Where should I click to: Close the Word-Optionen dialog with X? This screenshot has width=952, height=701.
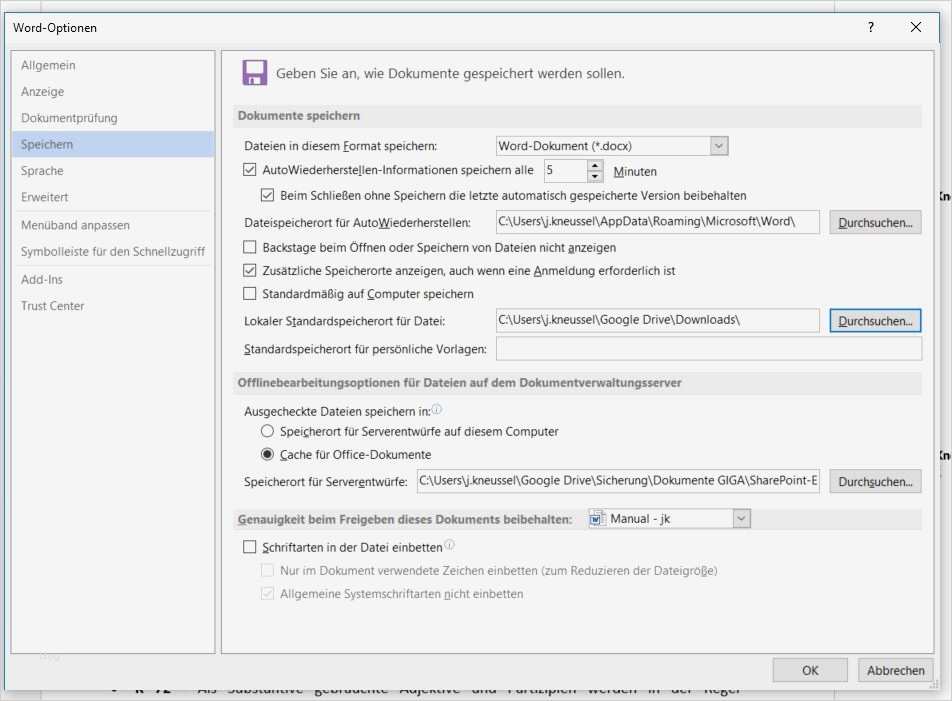click(916, 27)
